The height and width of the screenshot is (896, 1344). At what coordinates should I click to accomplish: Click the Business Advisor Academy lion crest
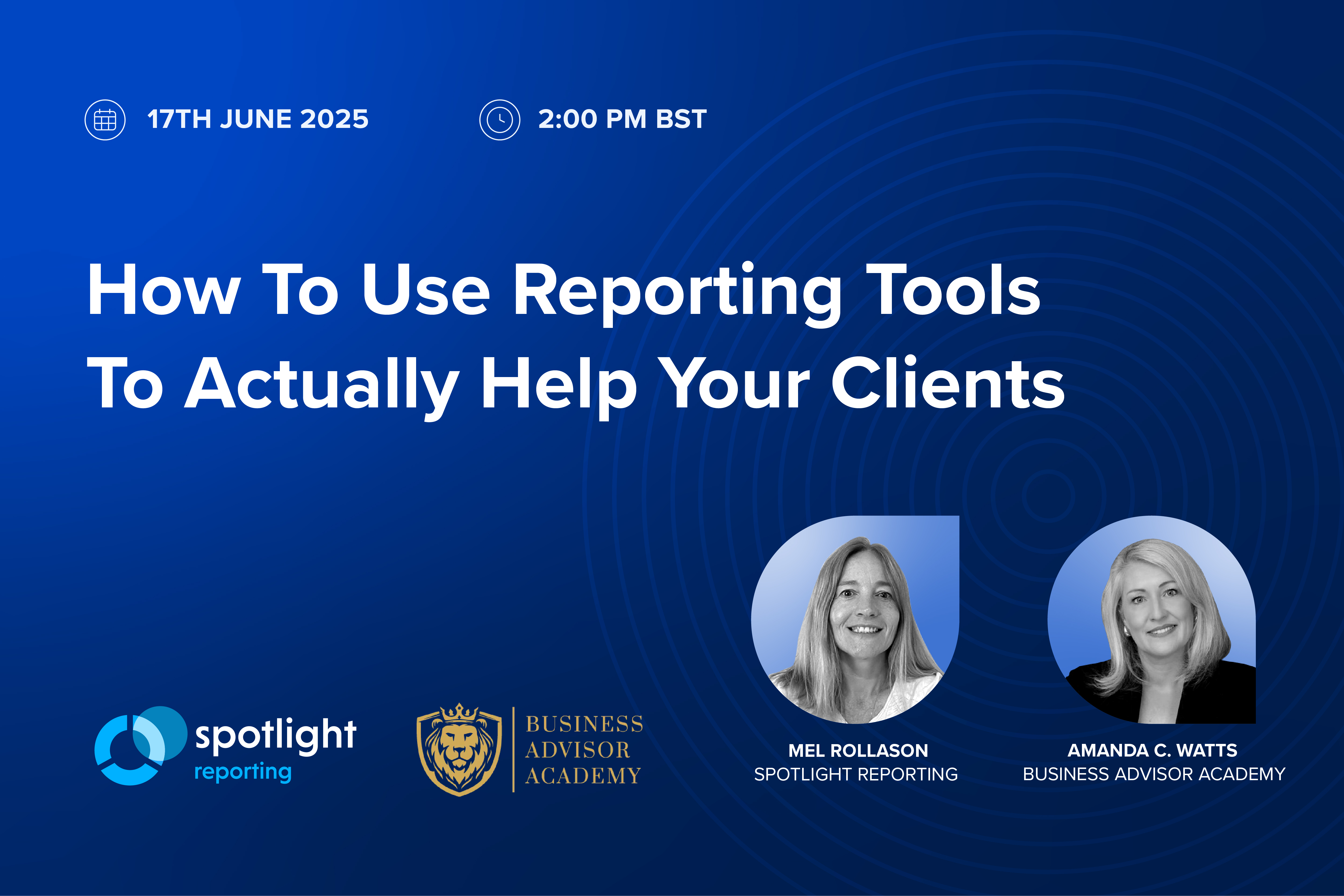point(459,749)
